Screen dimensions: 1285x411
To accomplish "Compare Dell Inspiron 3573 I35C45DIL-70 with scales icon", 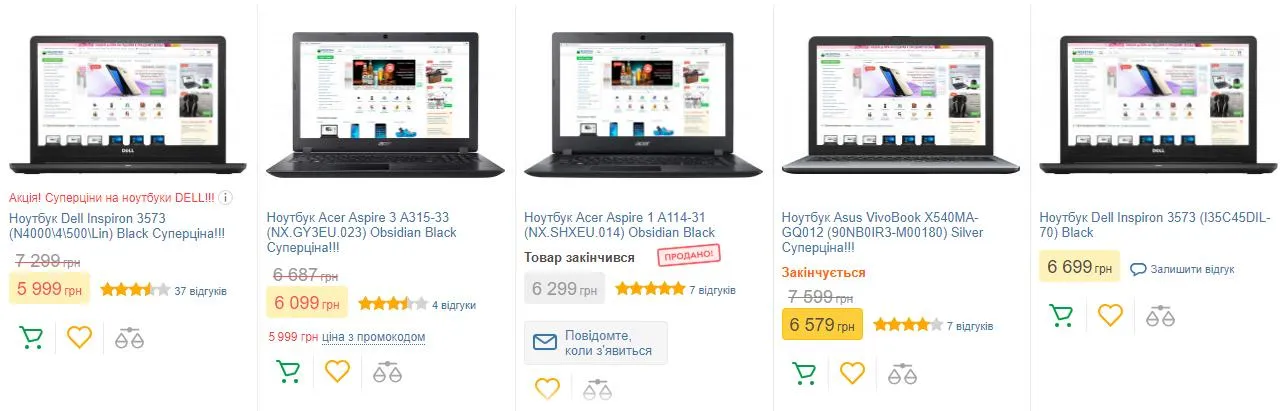I will (1160, 316).
